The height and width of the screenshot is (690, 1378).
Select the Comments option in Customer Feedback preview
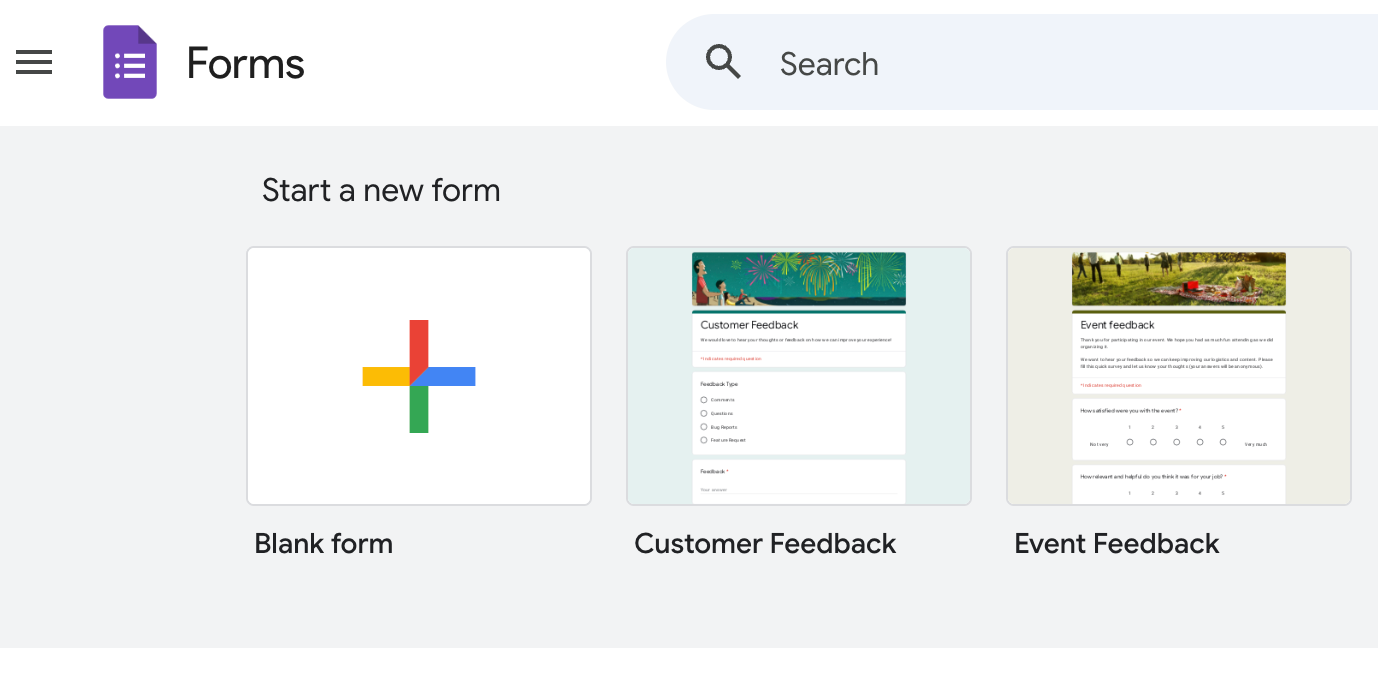click(703, 399)
